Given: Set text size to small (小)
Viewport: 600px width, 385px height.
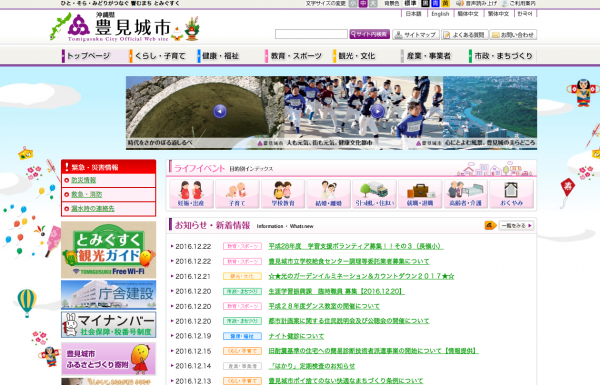Looking at the screenshot, I should pos(353,3).
